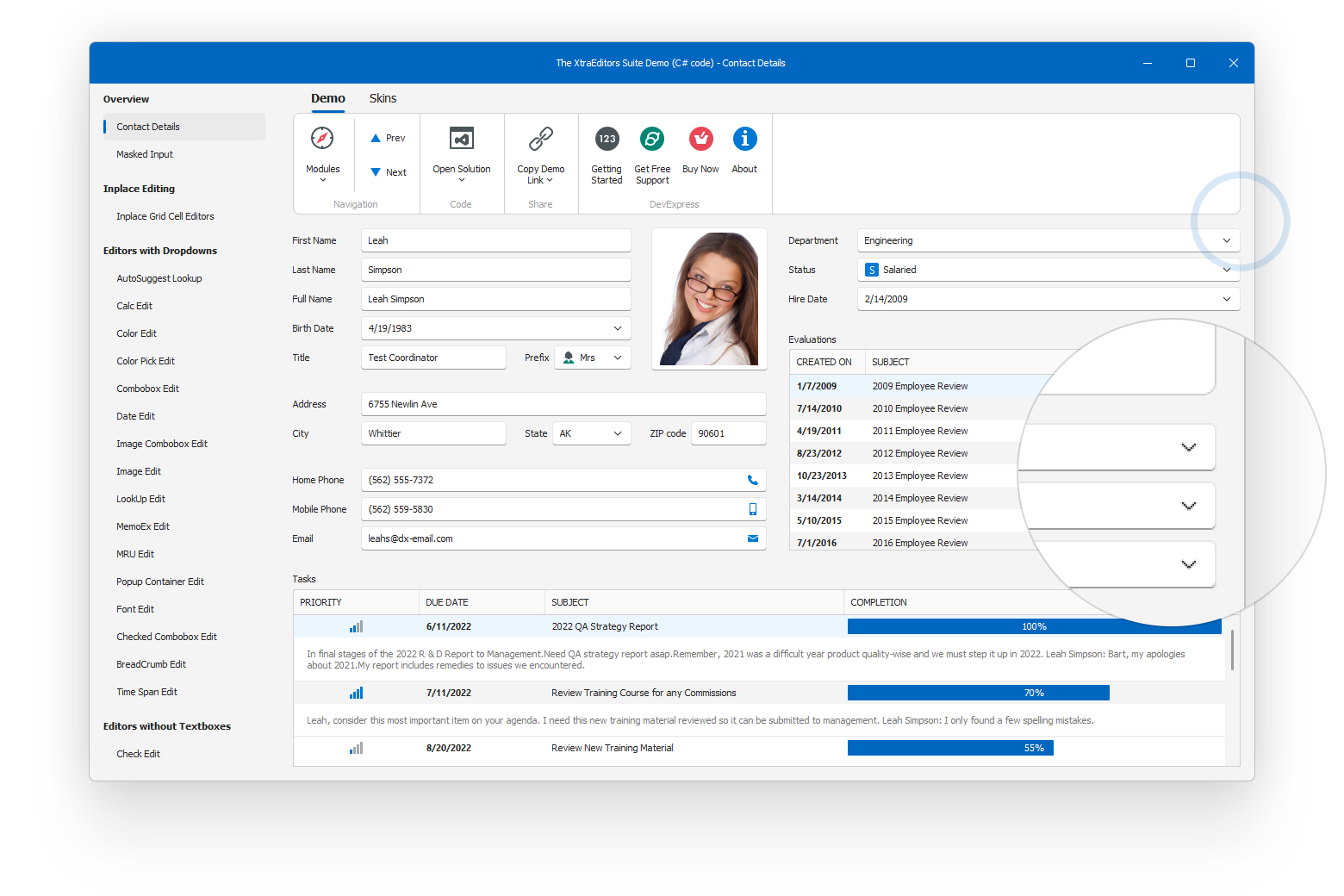Select Masked Input in sidebar
1344x896 pixels.
tap(145, 154)
